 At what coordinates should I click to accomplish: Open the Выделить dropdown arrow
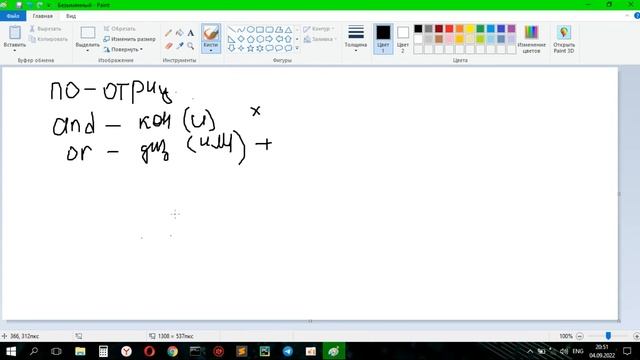click(88, 50)
